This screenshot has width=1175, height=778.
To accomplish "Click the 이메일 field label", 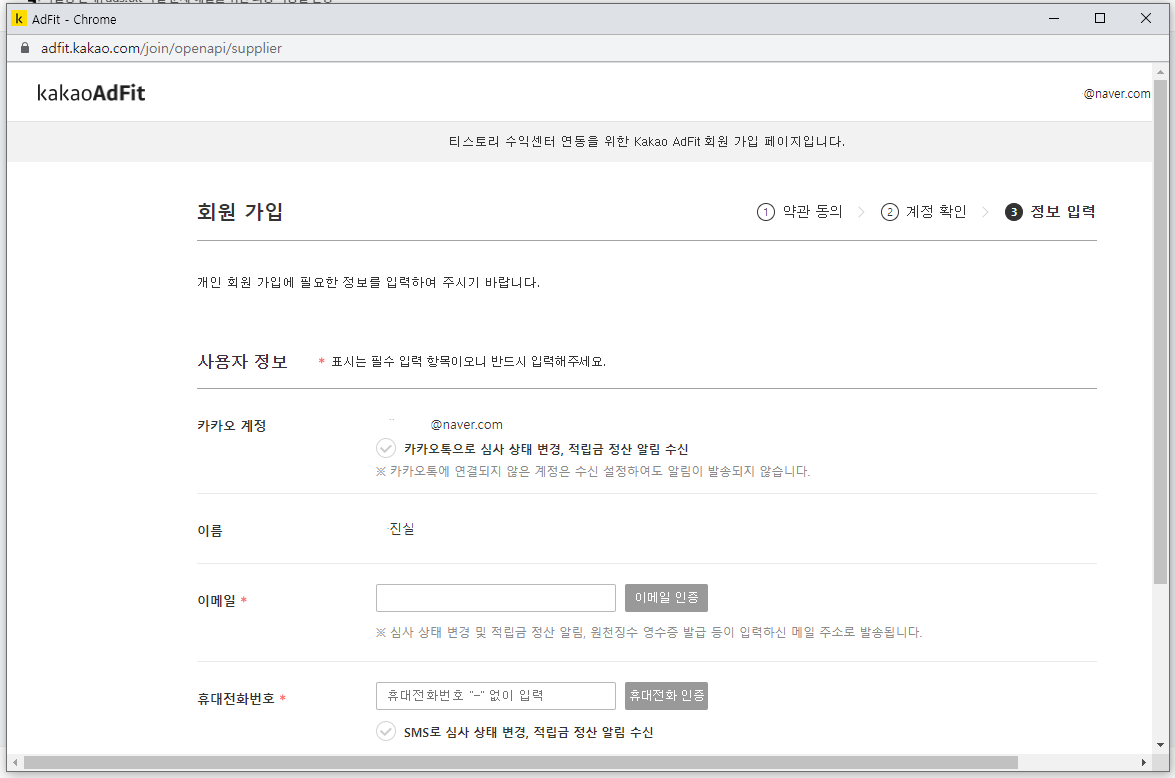I will coord(217,600).
